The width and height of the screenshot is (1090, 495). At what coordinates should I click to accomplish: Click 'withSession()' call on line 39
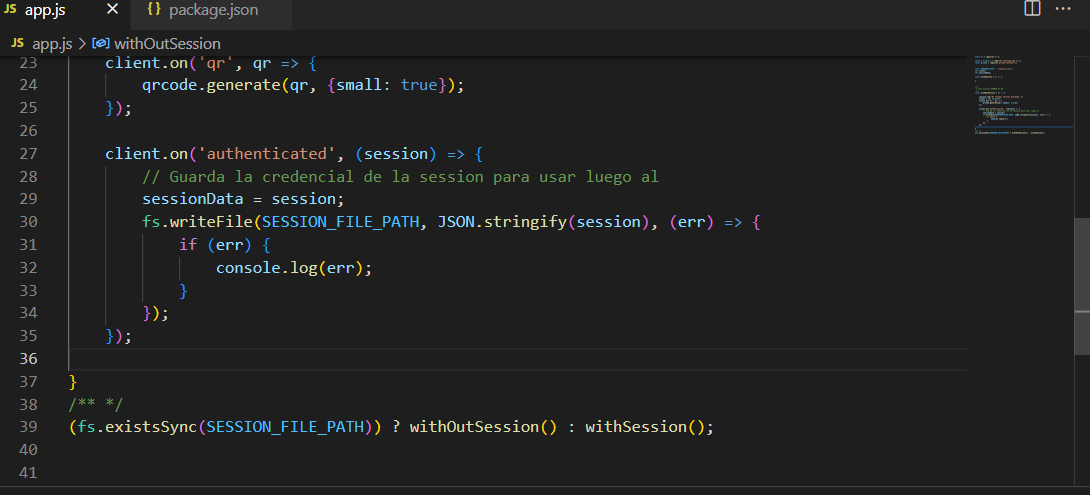tap(645, 427)
